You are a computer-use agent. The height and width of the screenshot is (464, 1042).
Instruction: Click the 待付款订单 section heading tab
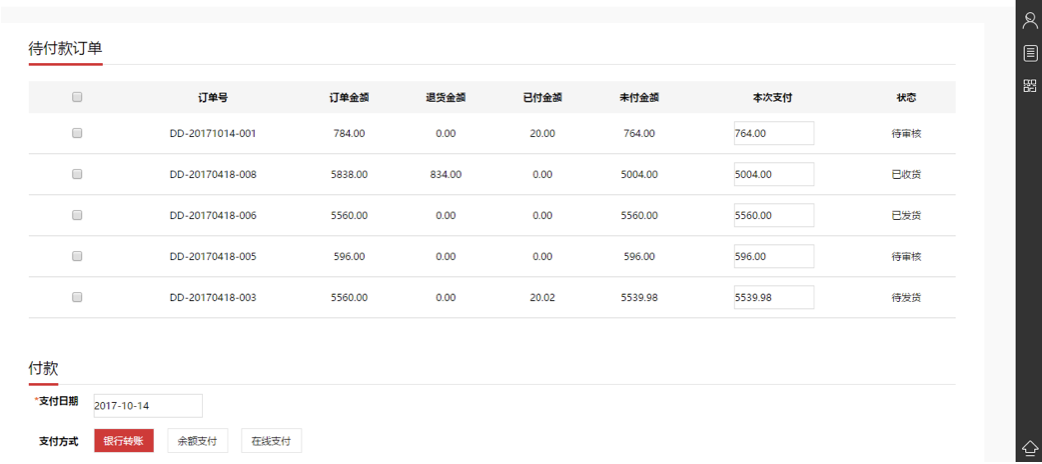tap(65, 49)
